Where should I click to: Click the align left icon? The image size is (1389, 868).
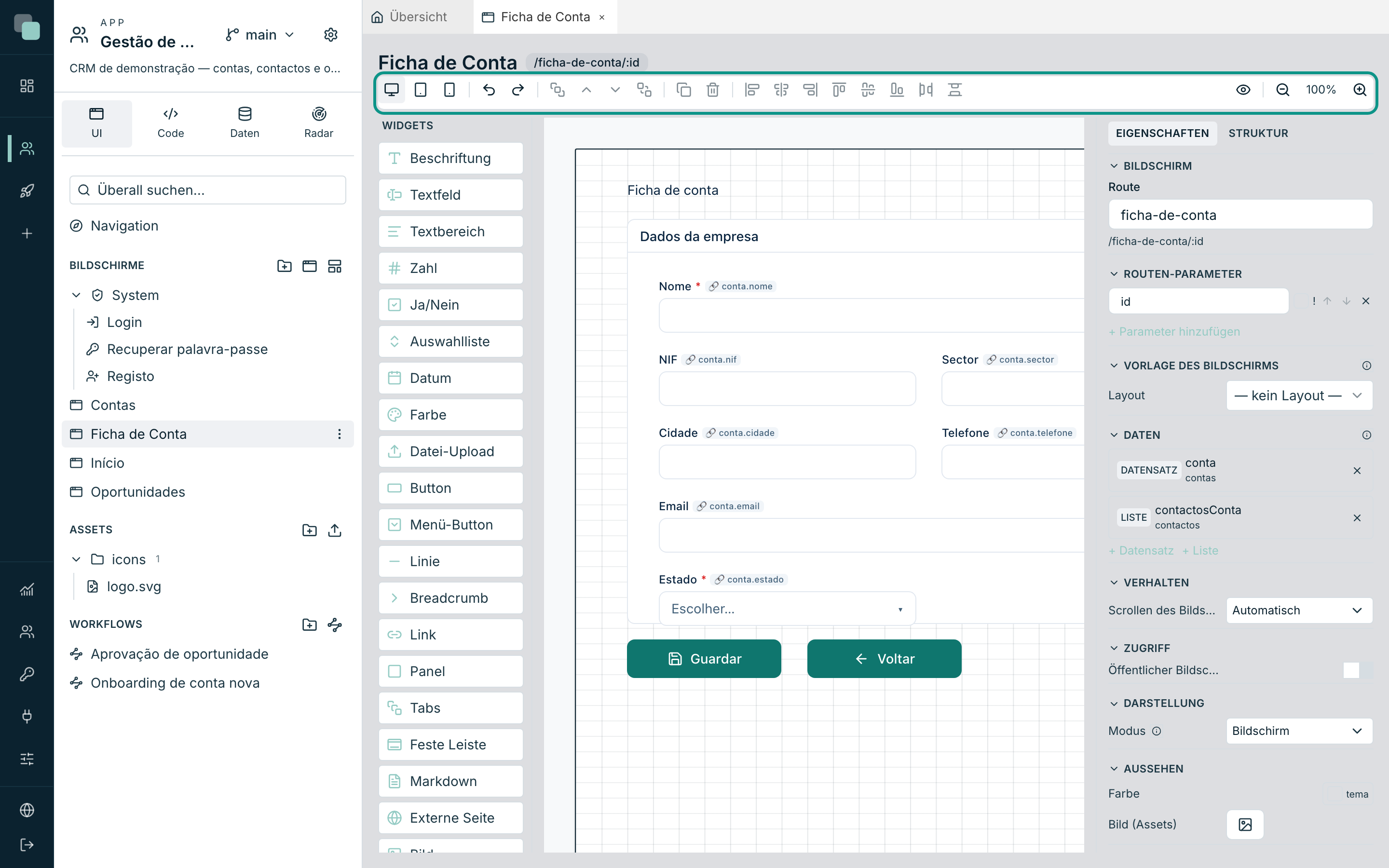(752, 90)
